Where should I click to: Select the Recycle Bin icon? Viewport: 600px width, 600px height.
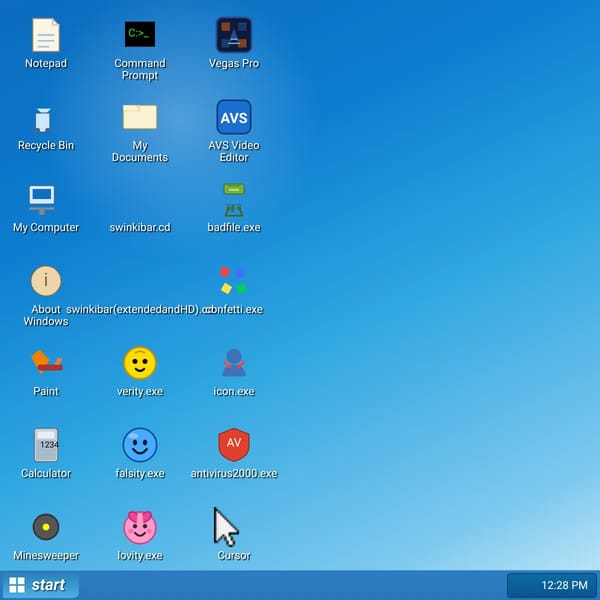coord(43,120)
